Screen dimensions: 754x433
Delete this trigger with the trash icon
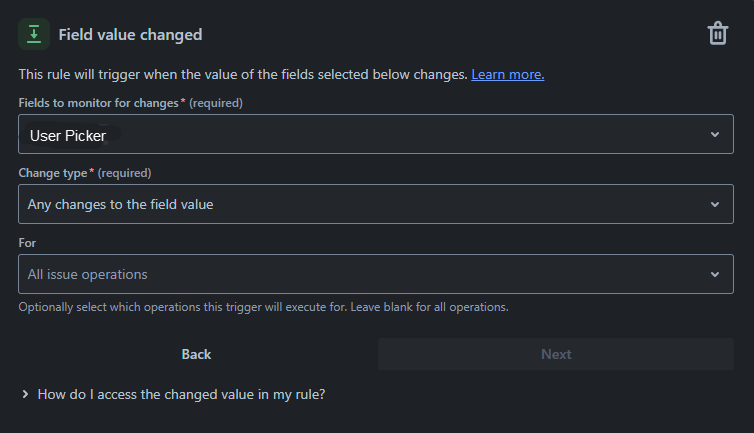pyautogui.click(x=717, y=34)
